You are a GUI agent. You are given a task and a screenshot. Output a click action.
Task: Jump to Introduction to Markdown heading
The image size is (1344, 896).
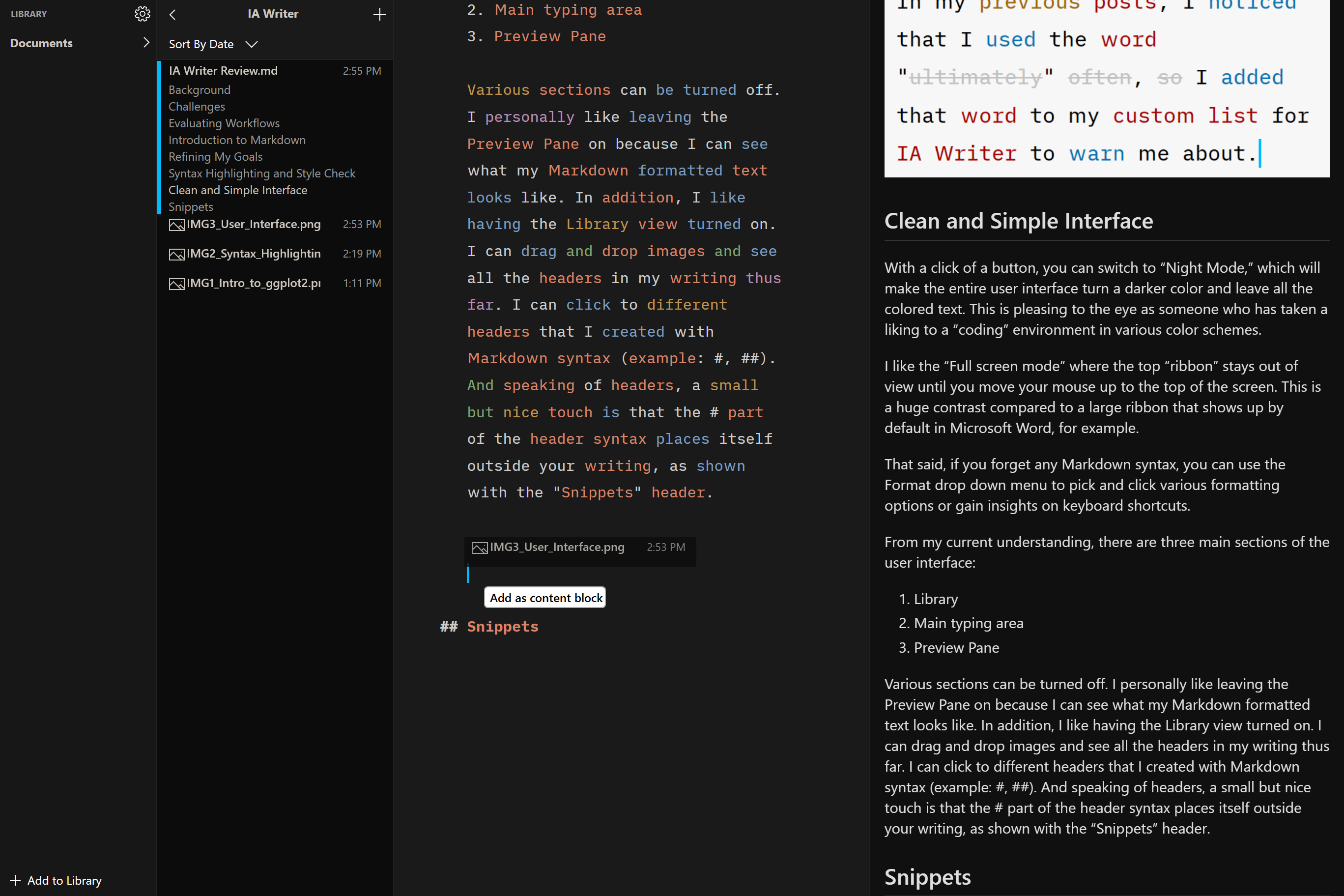tap(237, 140)
